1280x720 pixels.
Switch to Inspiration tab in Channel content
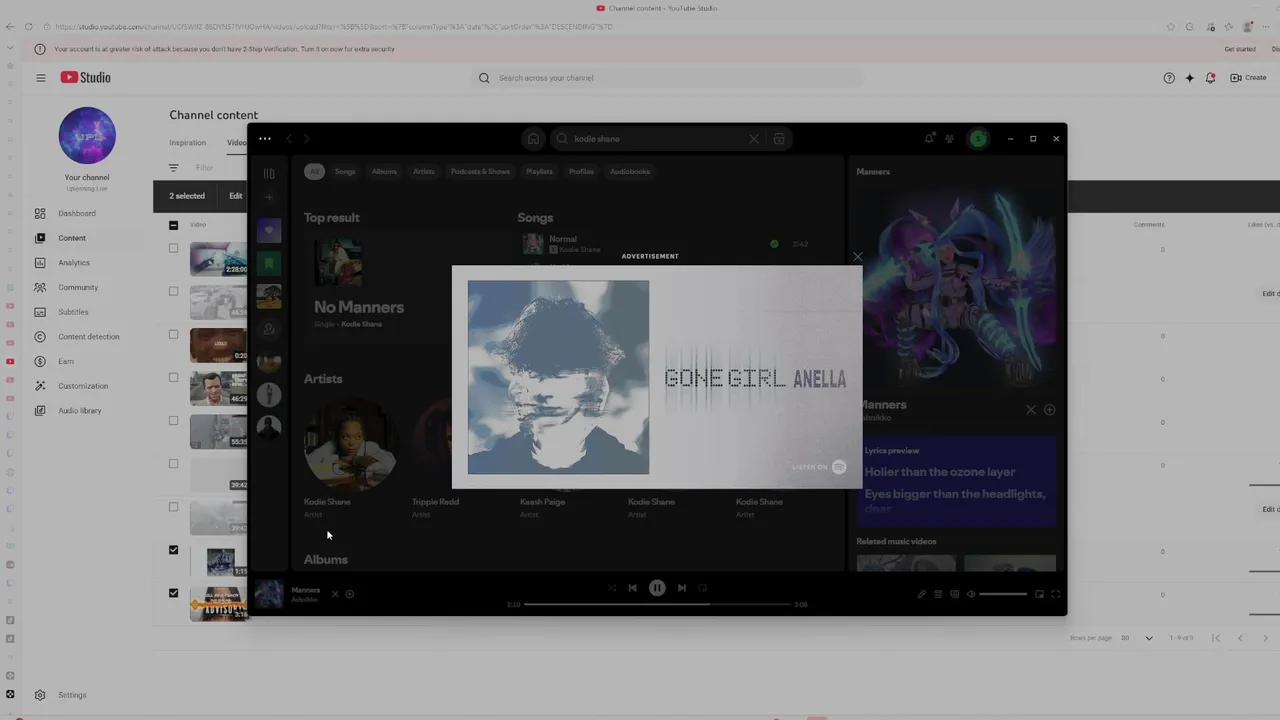tap(187, 143)
